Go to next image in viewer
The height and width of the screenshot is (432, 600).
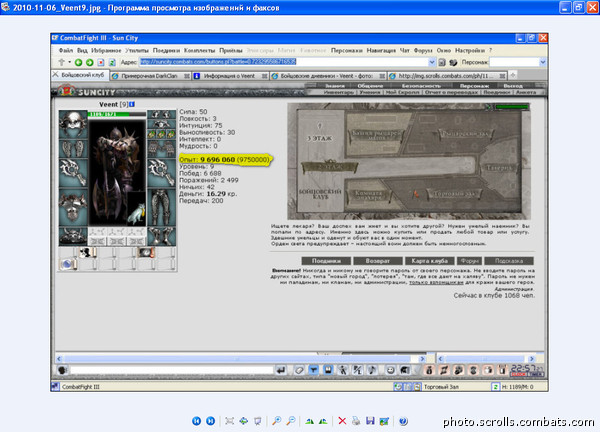click(x=210, y=421)
